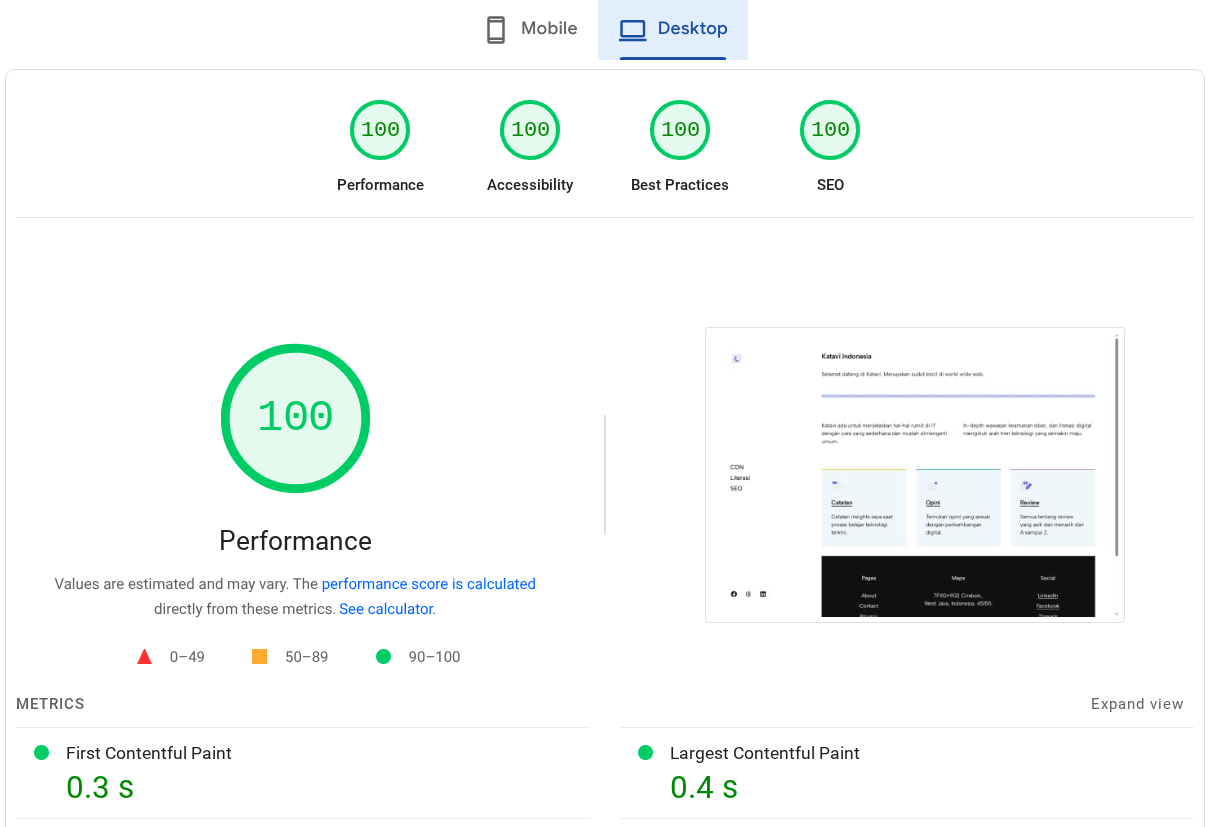Open the See calculator link

(386, 608)
